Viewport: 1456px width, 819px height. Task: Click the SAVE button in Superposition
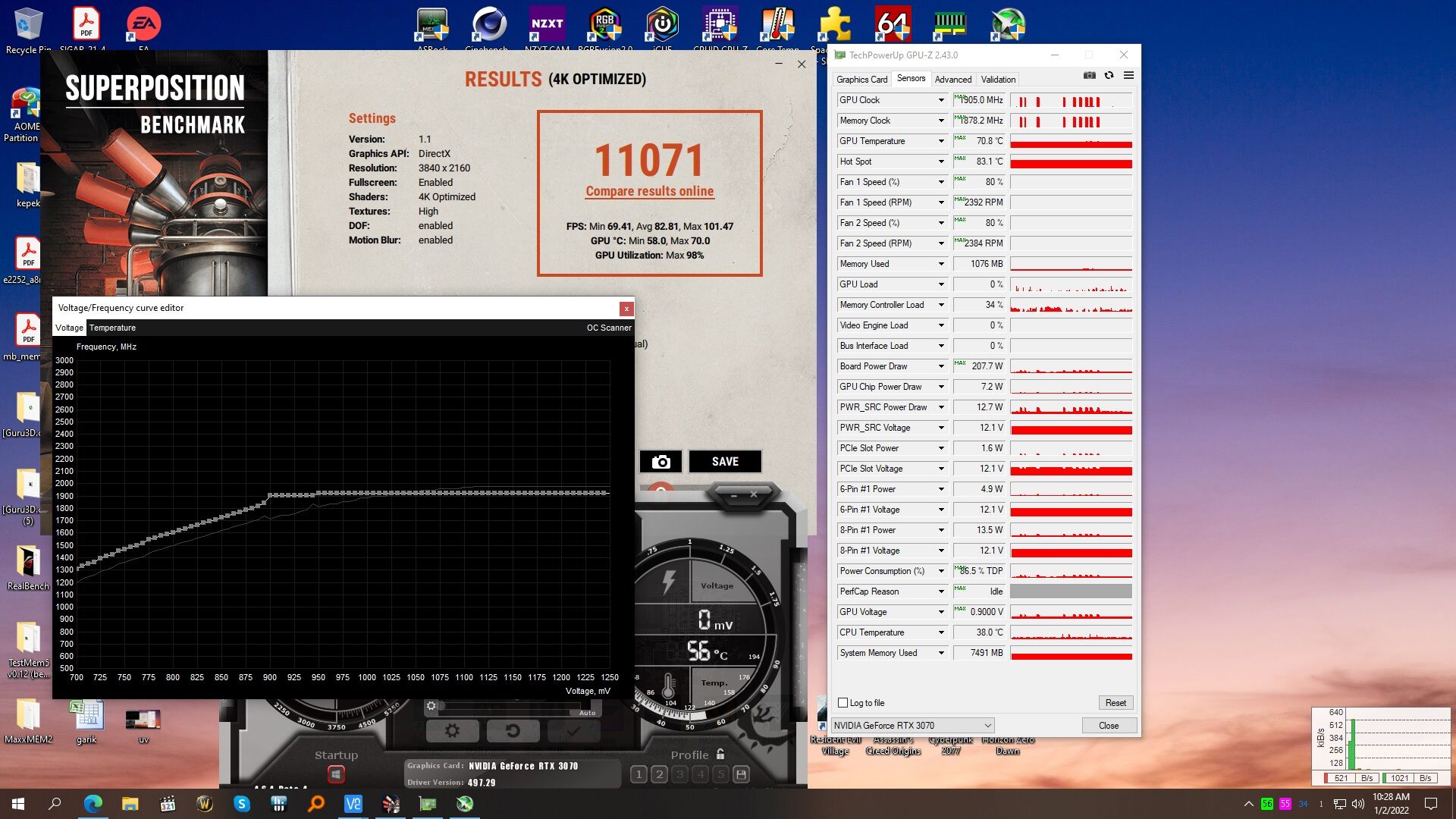point(725,461)
